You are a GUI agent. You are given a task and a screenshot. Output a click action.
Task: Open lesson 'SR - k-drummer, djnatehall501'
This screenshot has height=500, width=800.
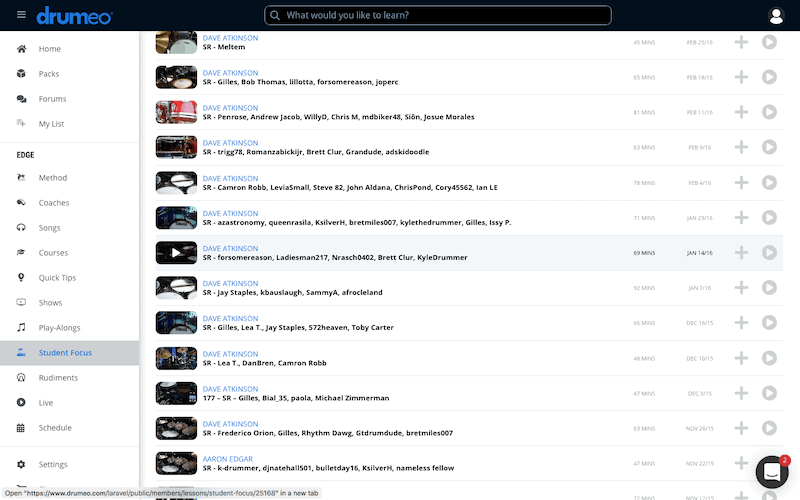[328, 468]
